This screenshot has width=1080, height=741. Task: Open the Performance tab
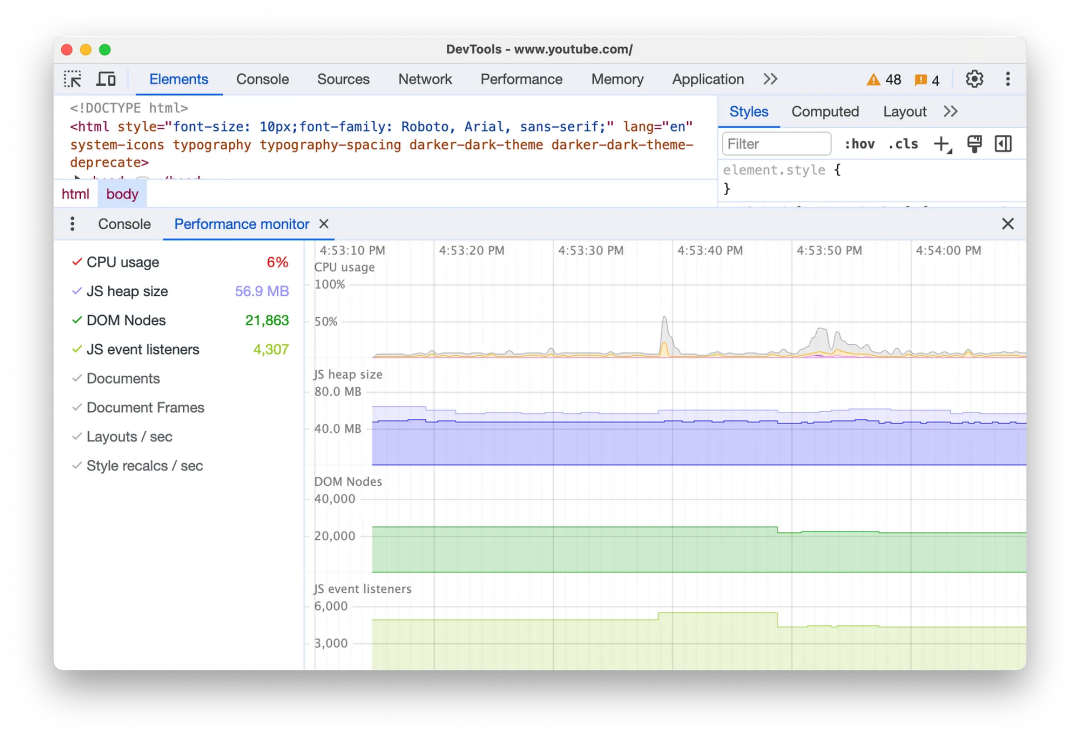[x=521, y=79]
